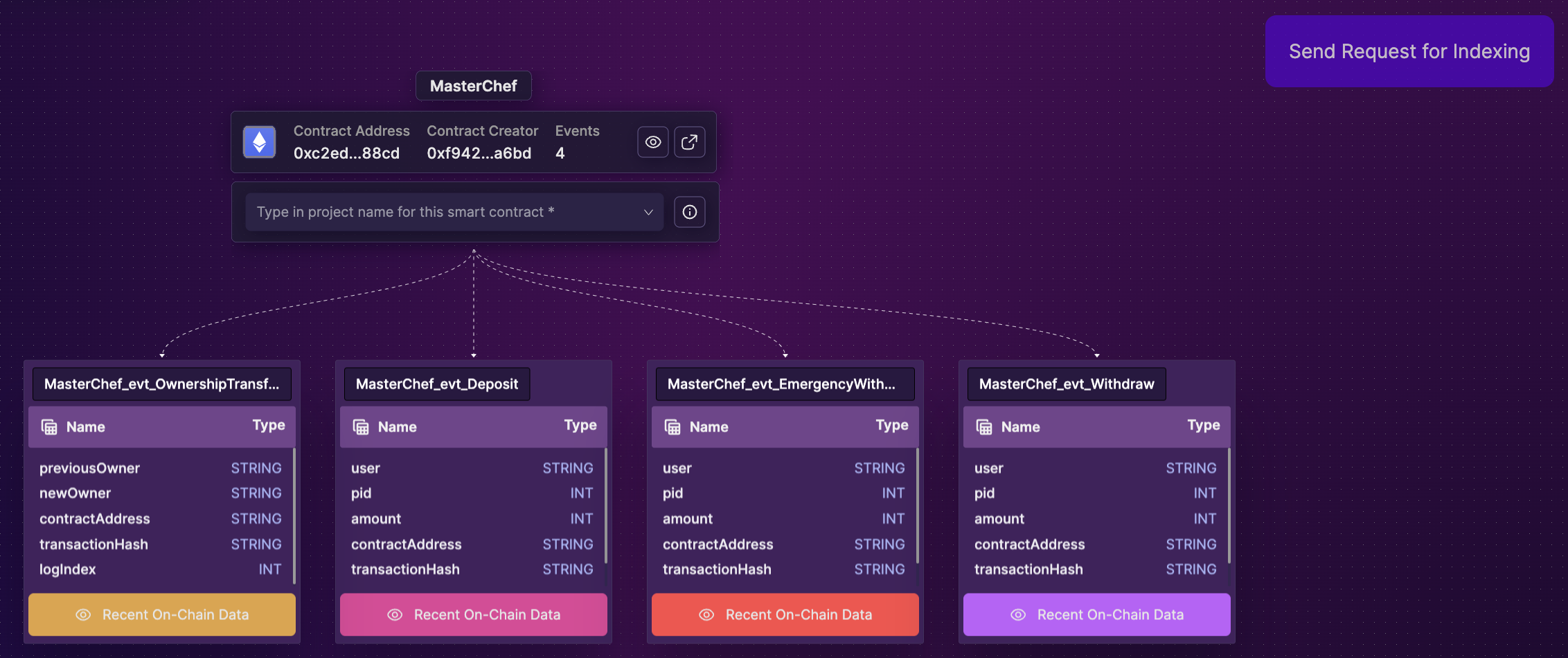1568x658 pixels.
Task: Select MasterChef_evt_Deposit table title
Action: (x=437, y=384)
